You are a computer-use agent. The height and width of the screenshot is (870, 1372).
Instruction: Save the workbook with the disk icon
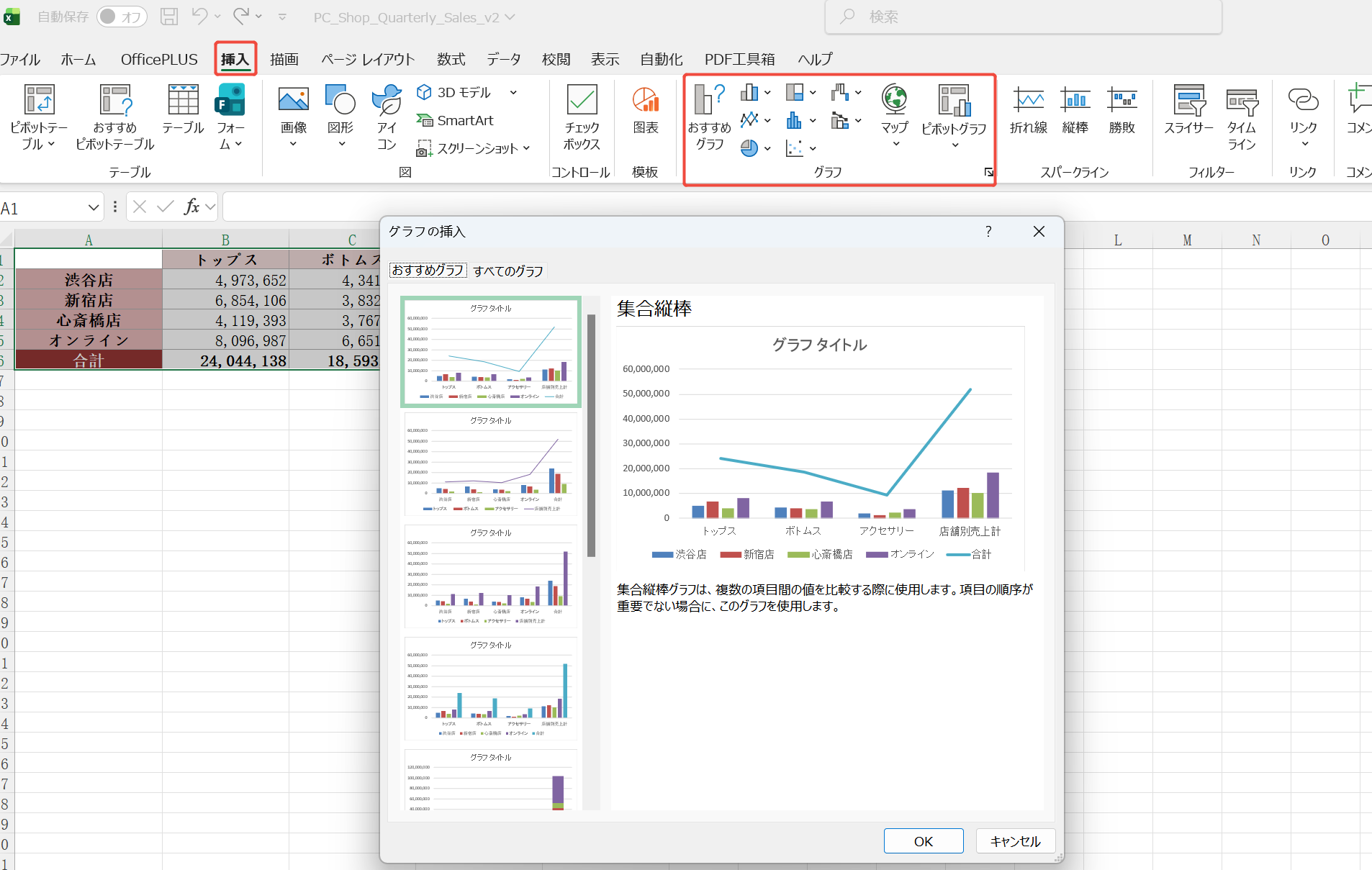tap(169, 17)
